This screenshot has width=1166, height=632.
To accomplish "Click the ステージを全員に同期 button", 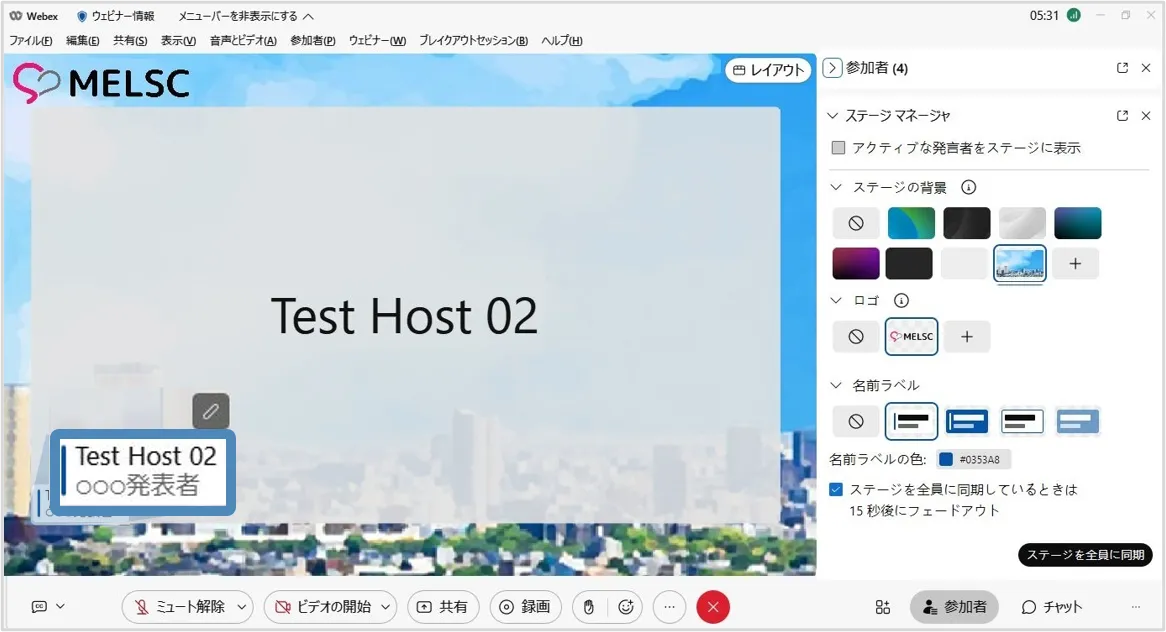I will (1085, 555).
